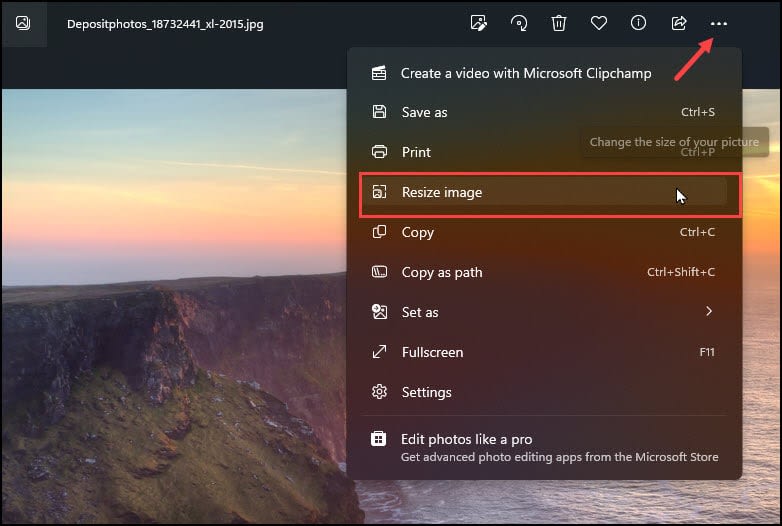782x526 pixels.
Task: Select Print in the menu
Action: pyautogui.click(x=545, y=152)
